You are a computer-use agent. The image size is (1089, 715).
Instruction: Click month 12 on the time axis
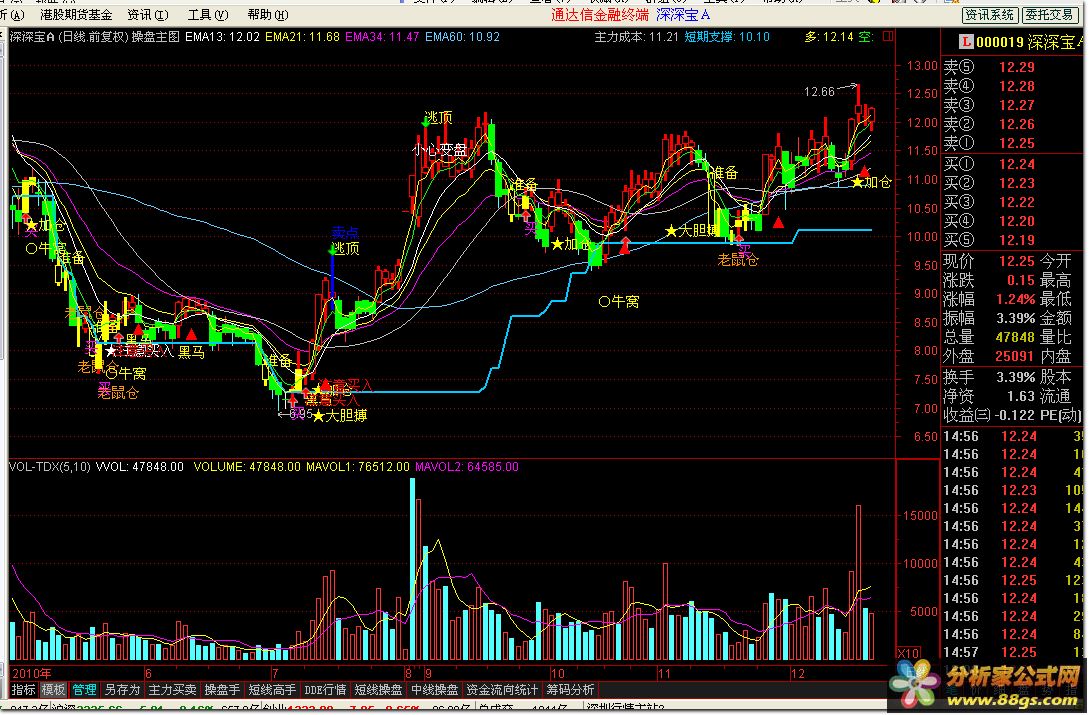coord(797,673)
